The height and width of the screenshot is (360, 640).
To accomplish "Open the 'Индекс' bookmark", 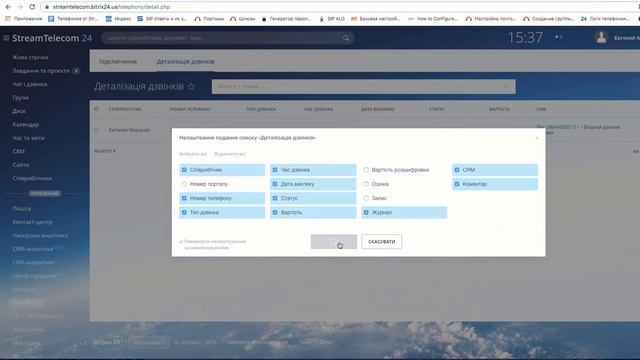I will point(118,19).
